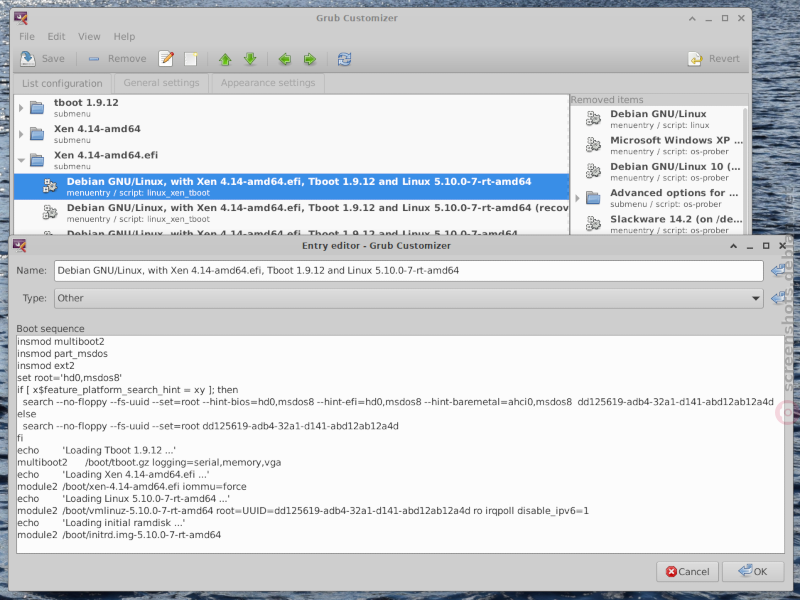Click Grub Customizer app icon in main title bar
This screenshot has height=600, width=800.
click(x=21, y=18)
